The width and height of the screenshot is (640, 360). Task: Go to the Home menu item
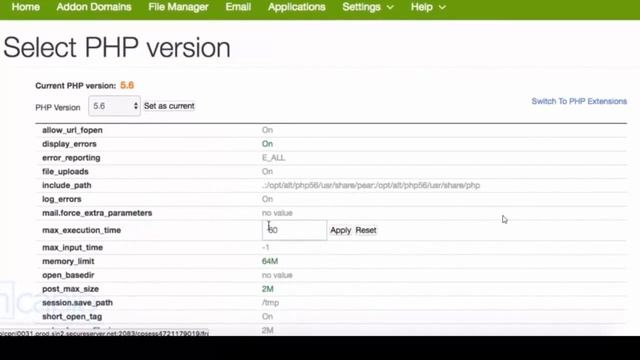point(25,7)
